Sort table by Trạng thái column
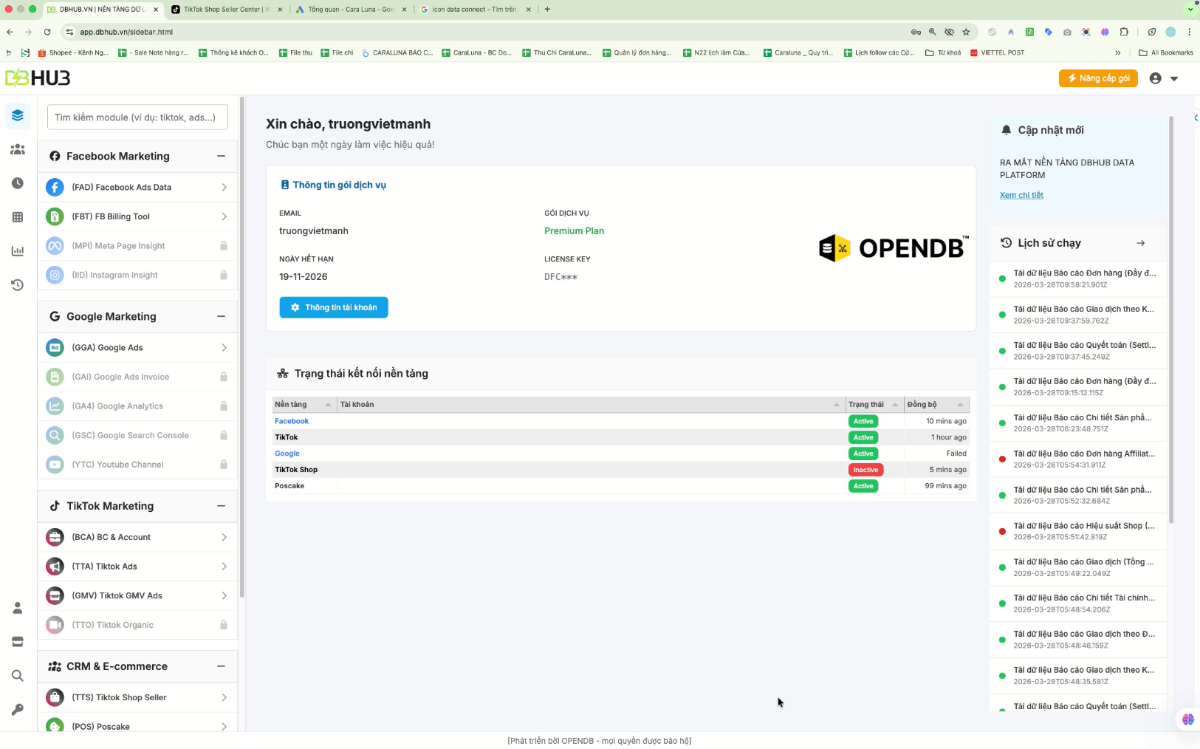Screen dimensions: 1200x749 tap(874, 404)
